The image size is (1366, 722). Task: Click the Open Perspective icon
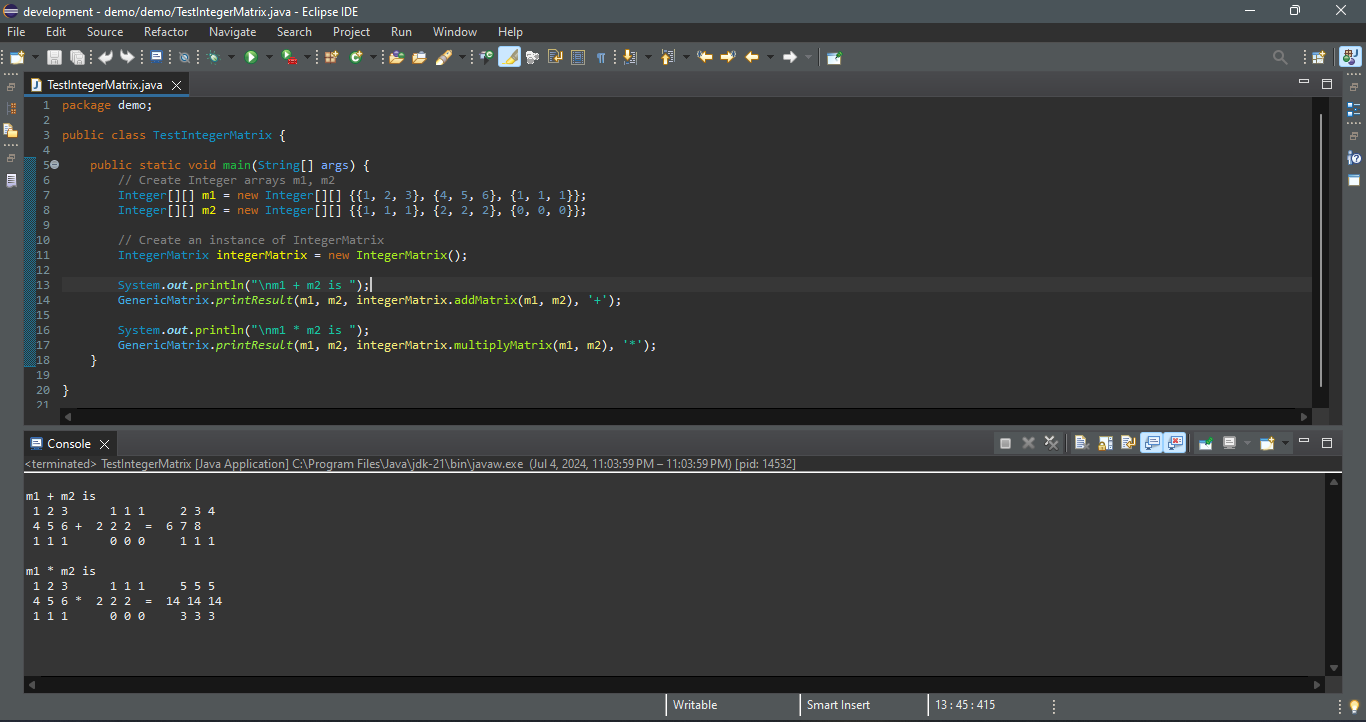tap(1318, 57)
